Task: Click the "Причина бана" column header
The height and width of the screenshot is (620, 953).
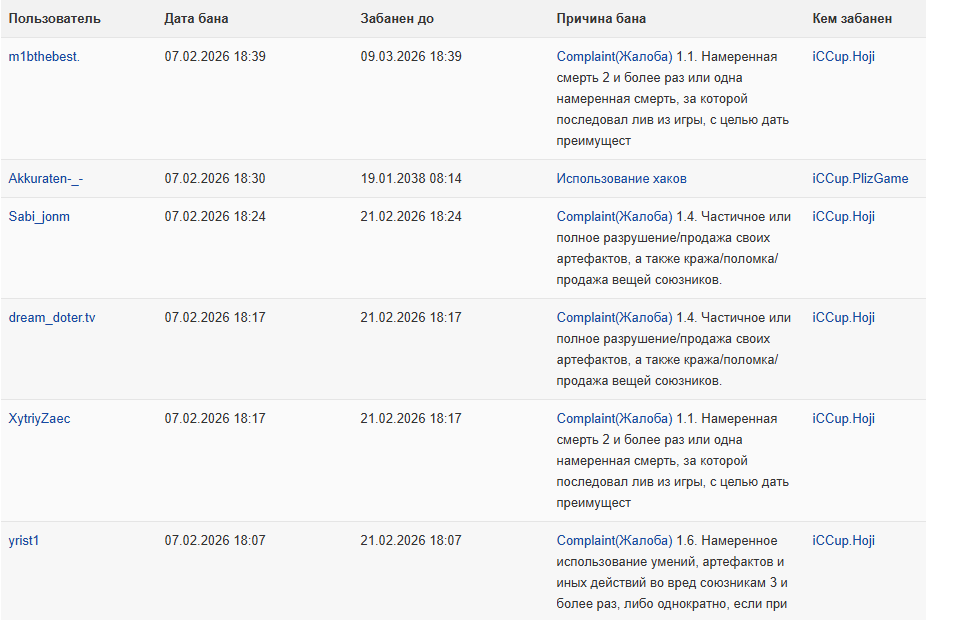Action: (601, 19)
